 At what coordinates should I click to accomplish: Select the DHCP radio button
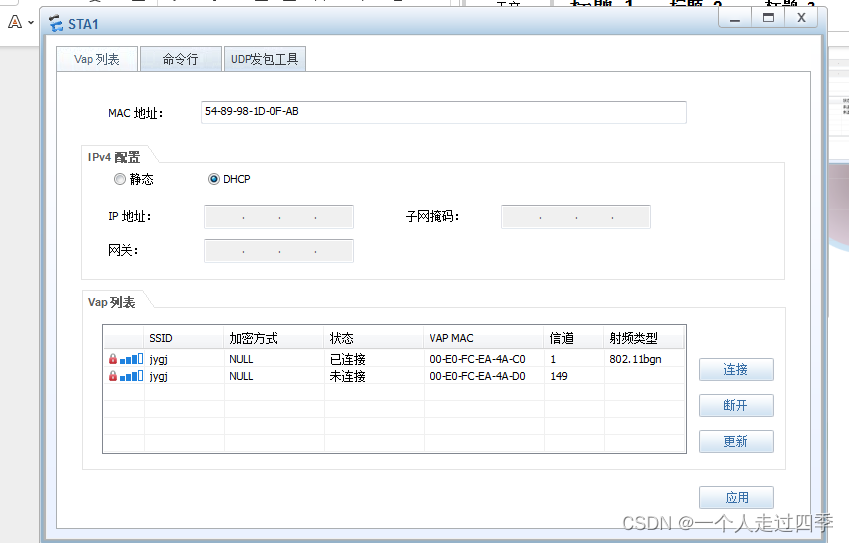pos(214,179)
